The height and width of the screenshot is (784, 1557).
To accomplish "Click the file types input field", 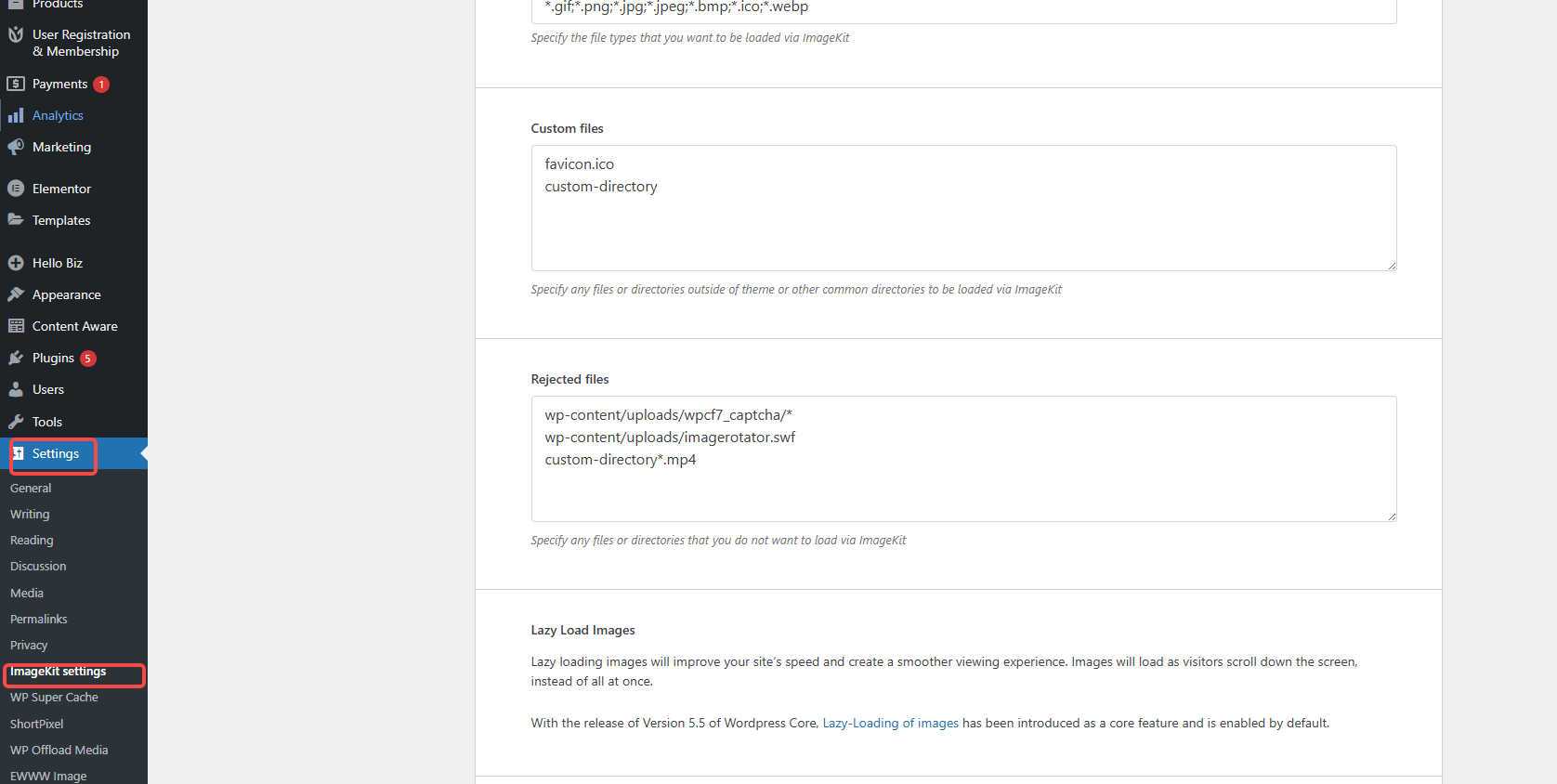I will (963, 8).
